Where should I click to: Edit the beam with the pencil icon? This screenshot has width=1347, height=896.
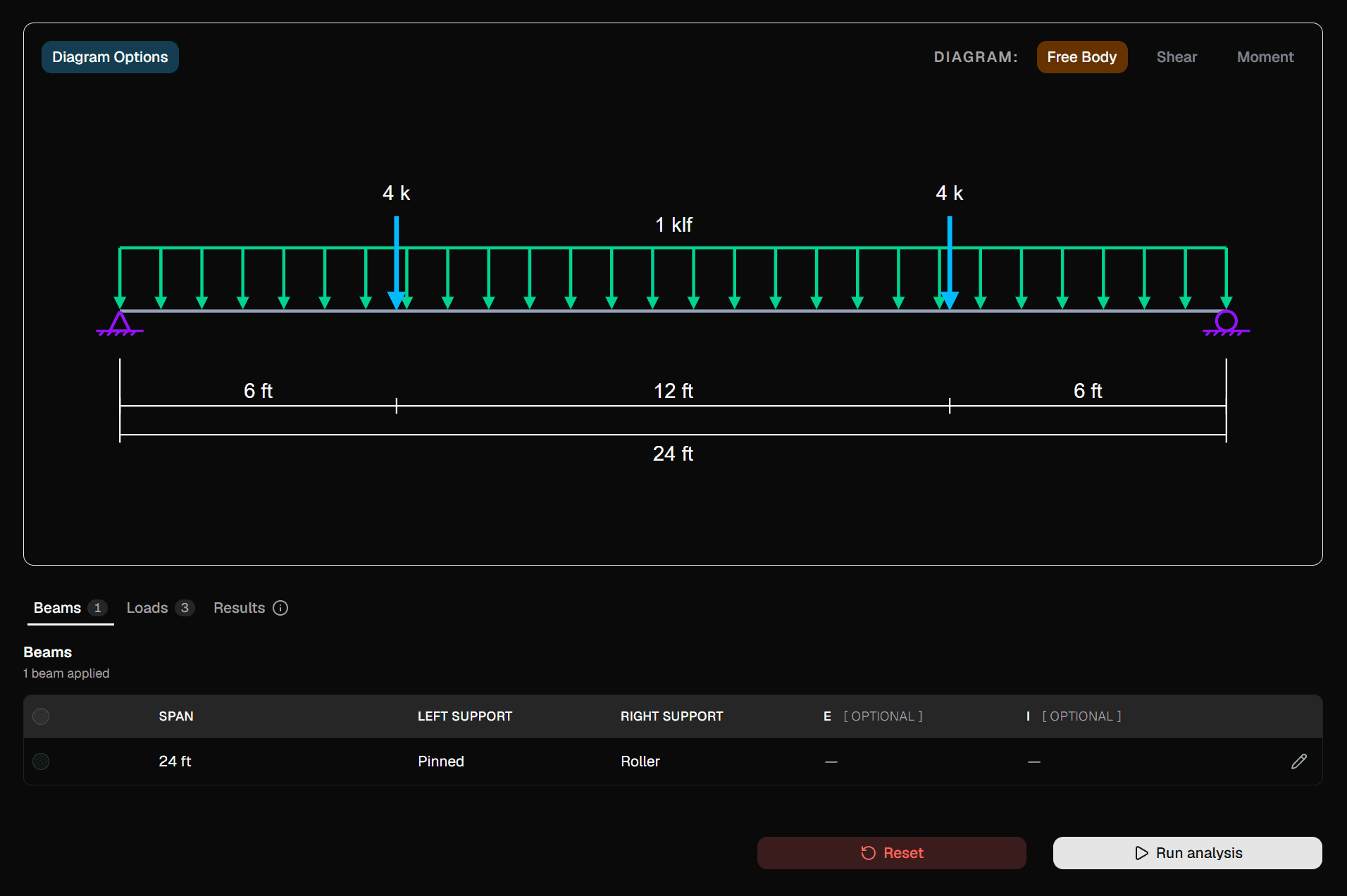[1298, 761]
